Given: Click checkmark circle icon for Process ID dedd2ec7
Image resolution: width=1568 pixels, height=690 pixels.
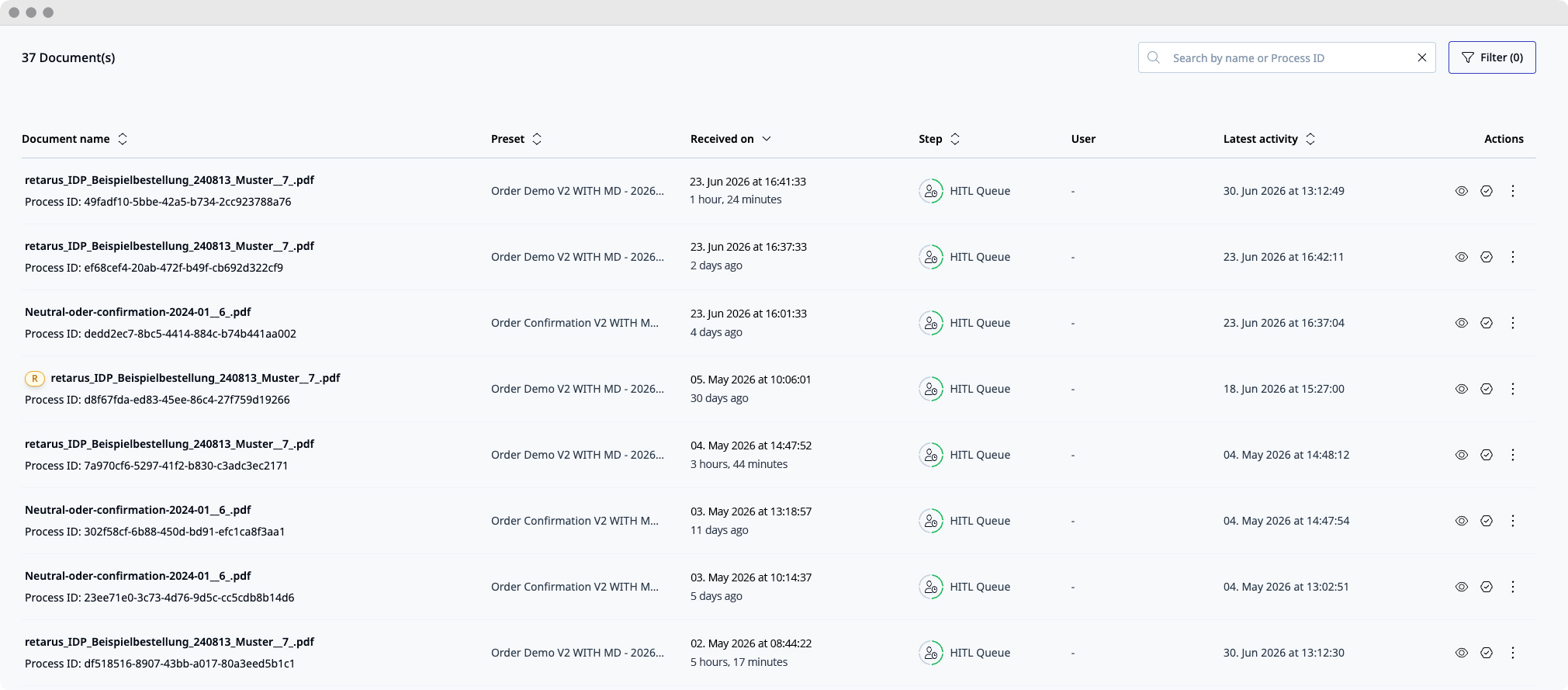Looking at the screenshot, I should [x=1487, y=323].
